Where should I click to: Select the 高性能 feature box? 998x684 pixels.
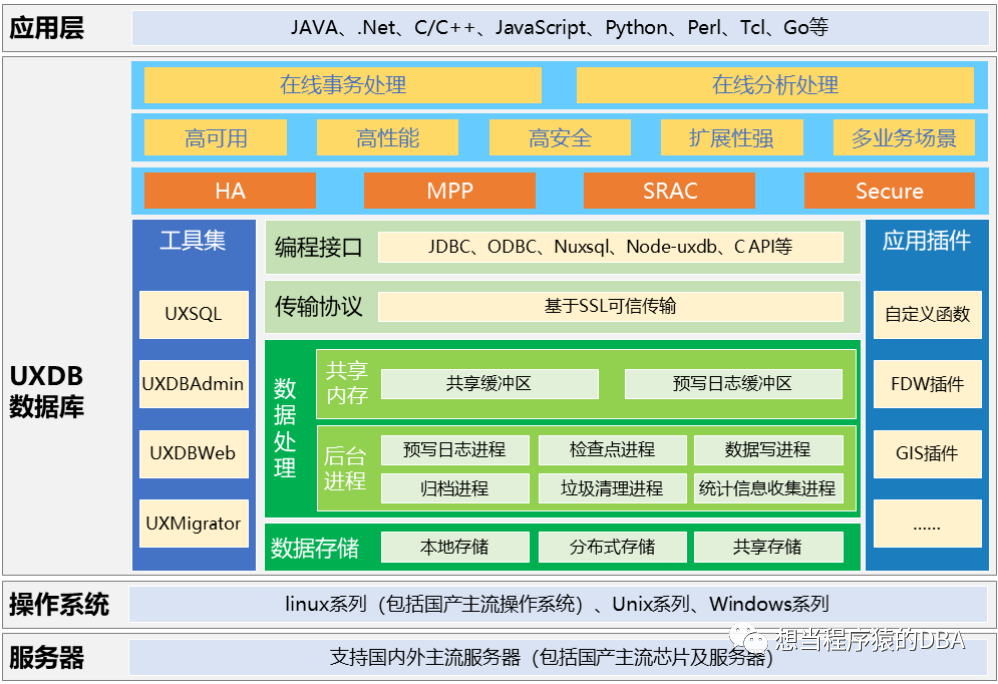[387, 137]
